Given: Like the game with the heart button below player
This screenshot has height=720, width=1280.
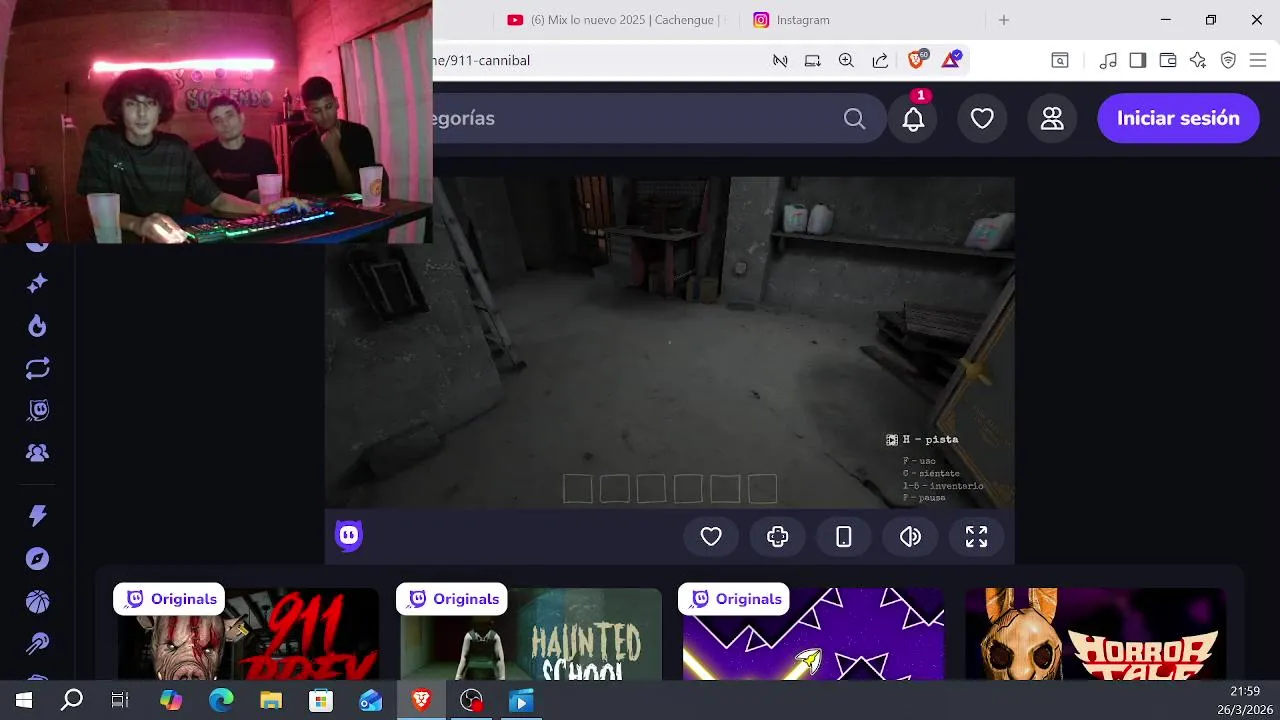Looking at the screenshot, I should (x=711, y=537).
